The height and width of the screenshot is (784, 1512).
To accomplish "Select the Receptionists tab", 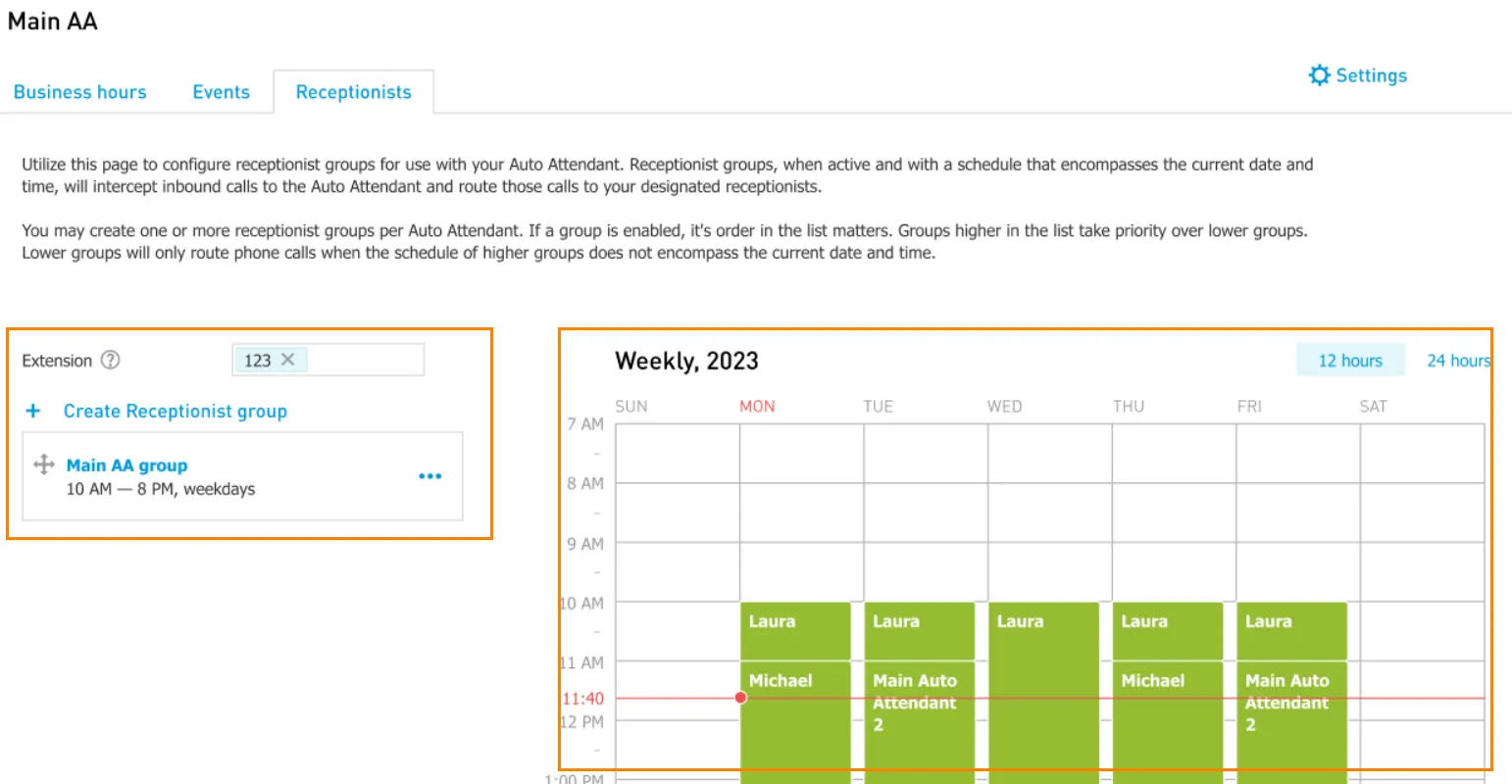I will 354,92.
